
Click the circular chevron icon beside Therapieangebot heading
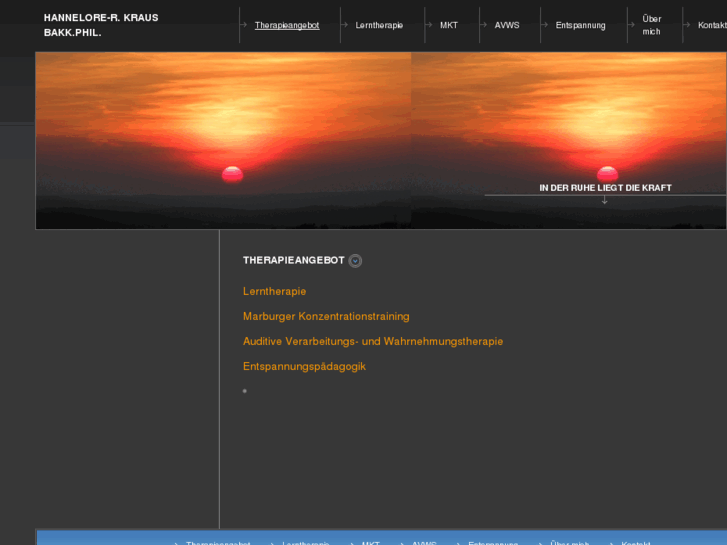point(355,261)
